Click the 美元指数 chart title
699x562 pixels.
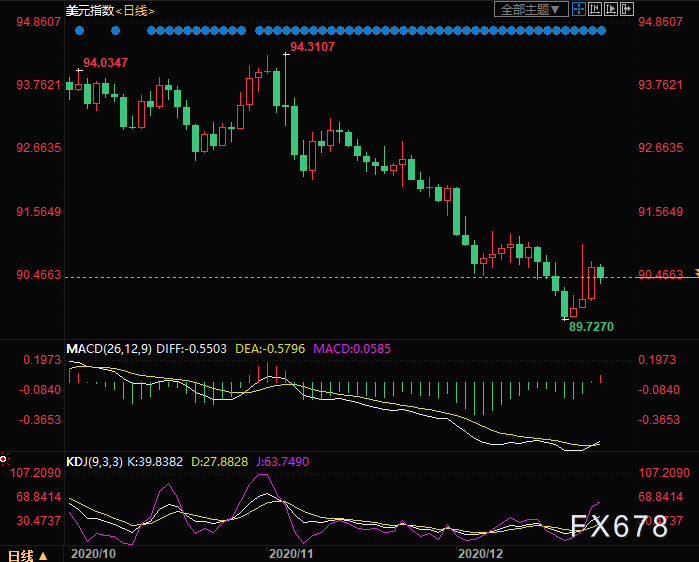(88, 10)
